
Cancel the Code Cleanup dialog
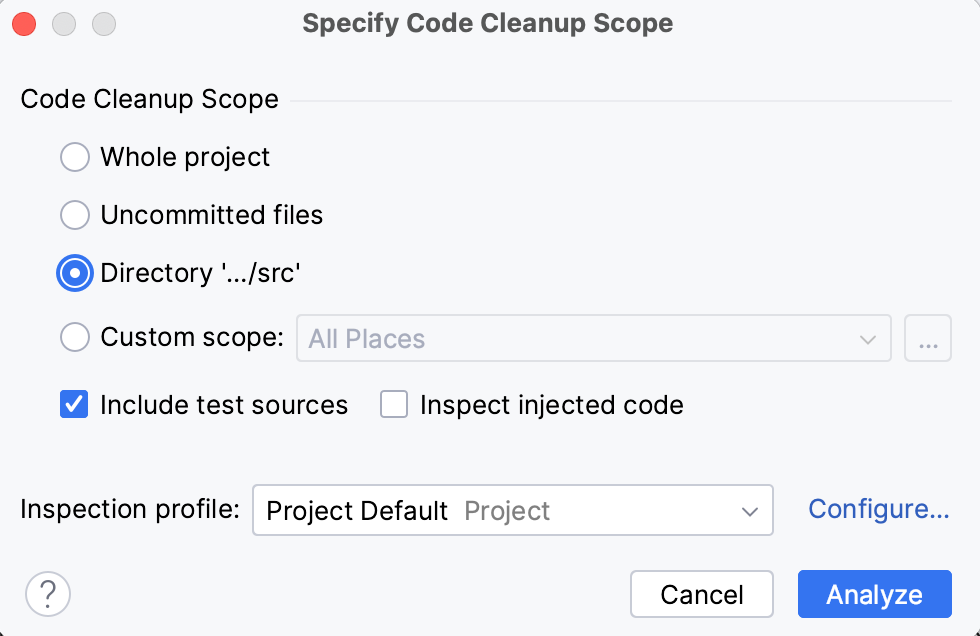click(702, 594)
